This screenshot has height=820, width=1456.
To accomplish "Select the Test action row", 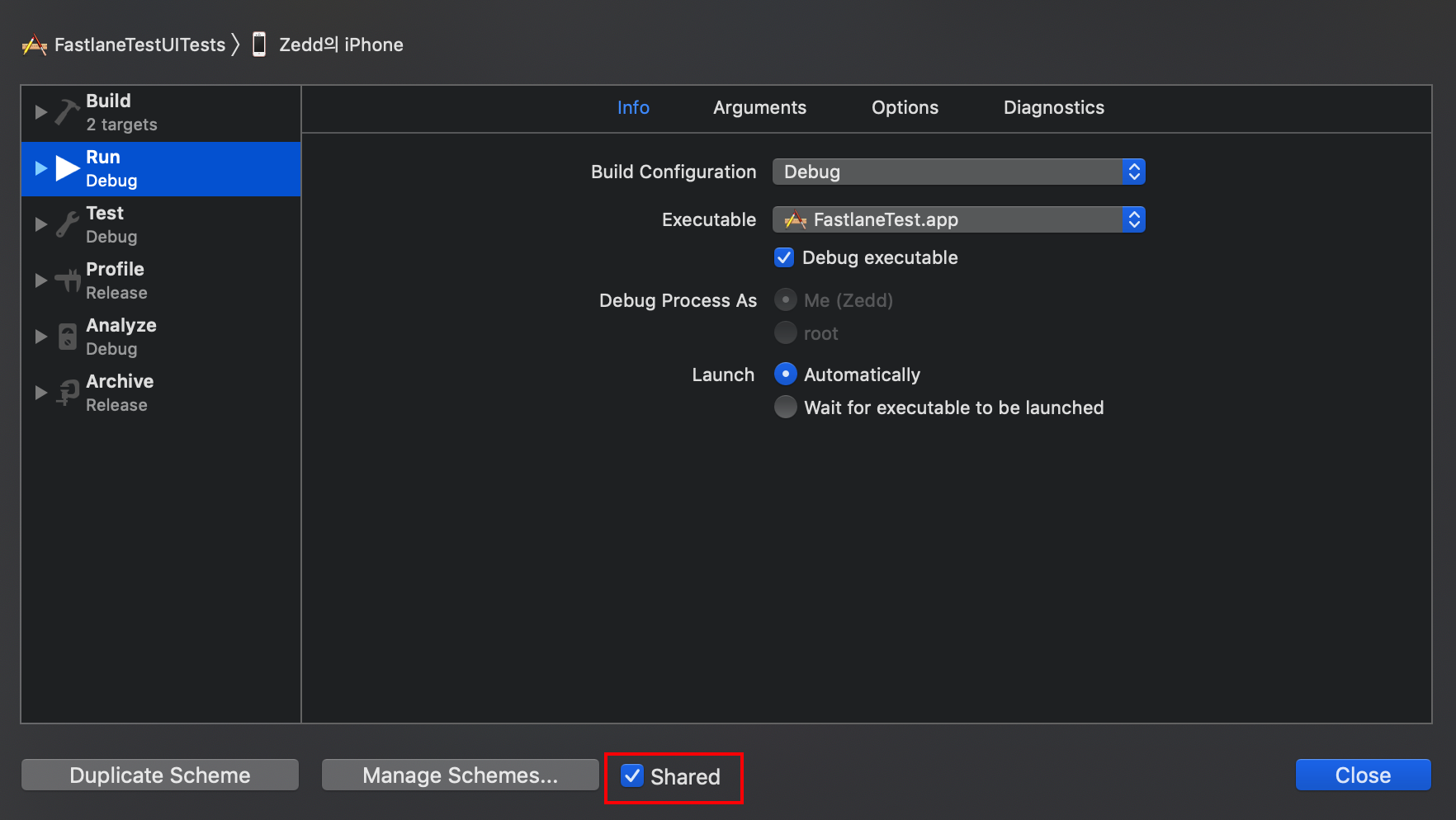I will click(x=161, y=224).
